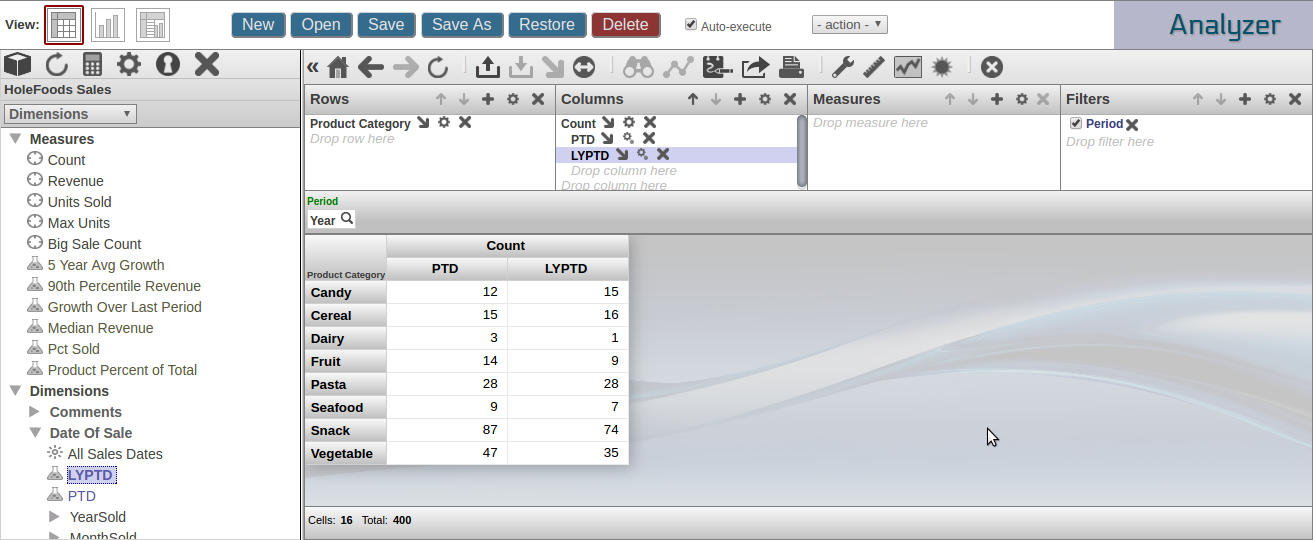Click the share arrow export icon
This screenshot has height=540, width=1313.
click(x=755, y=67)
